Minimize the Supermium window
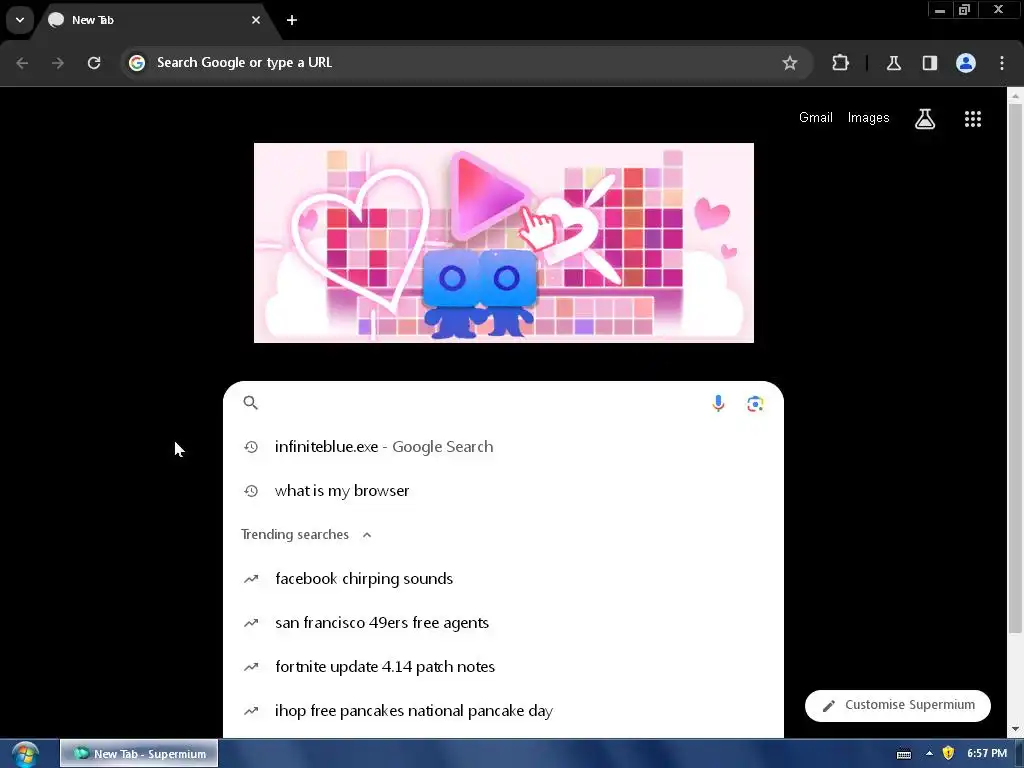The height and width of the screenshot is (768, 1024). 940,10
